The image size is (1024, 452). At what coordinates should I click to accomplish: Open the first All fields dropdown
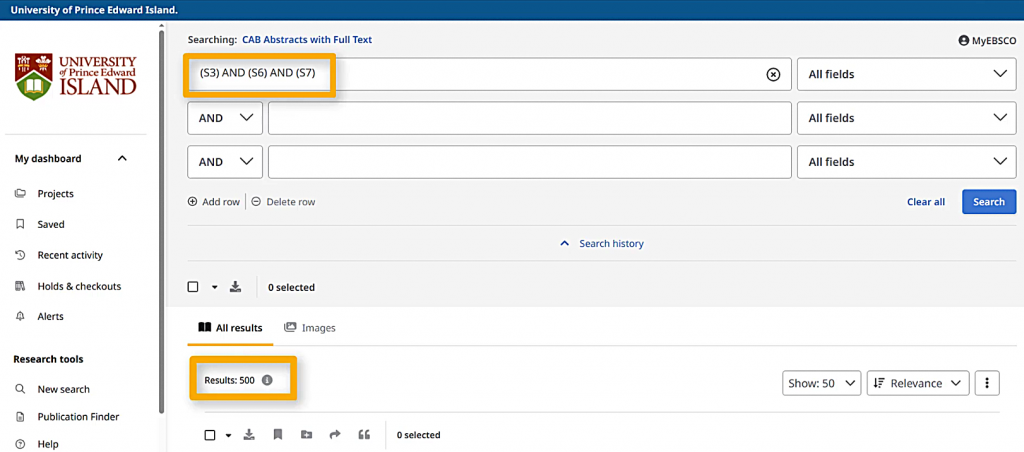[x=905, y=74]
